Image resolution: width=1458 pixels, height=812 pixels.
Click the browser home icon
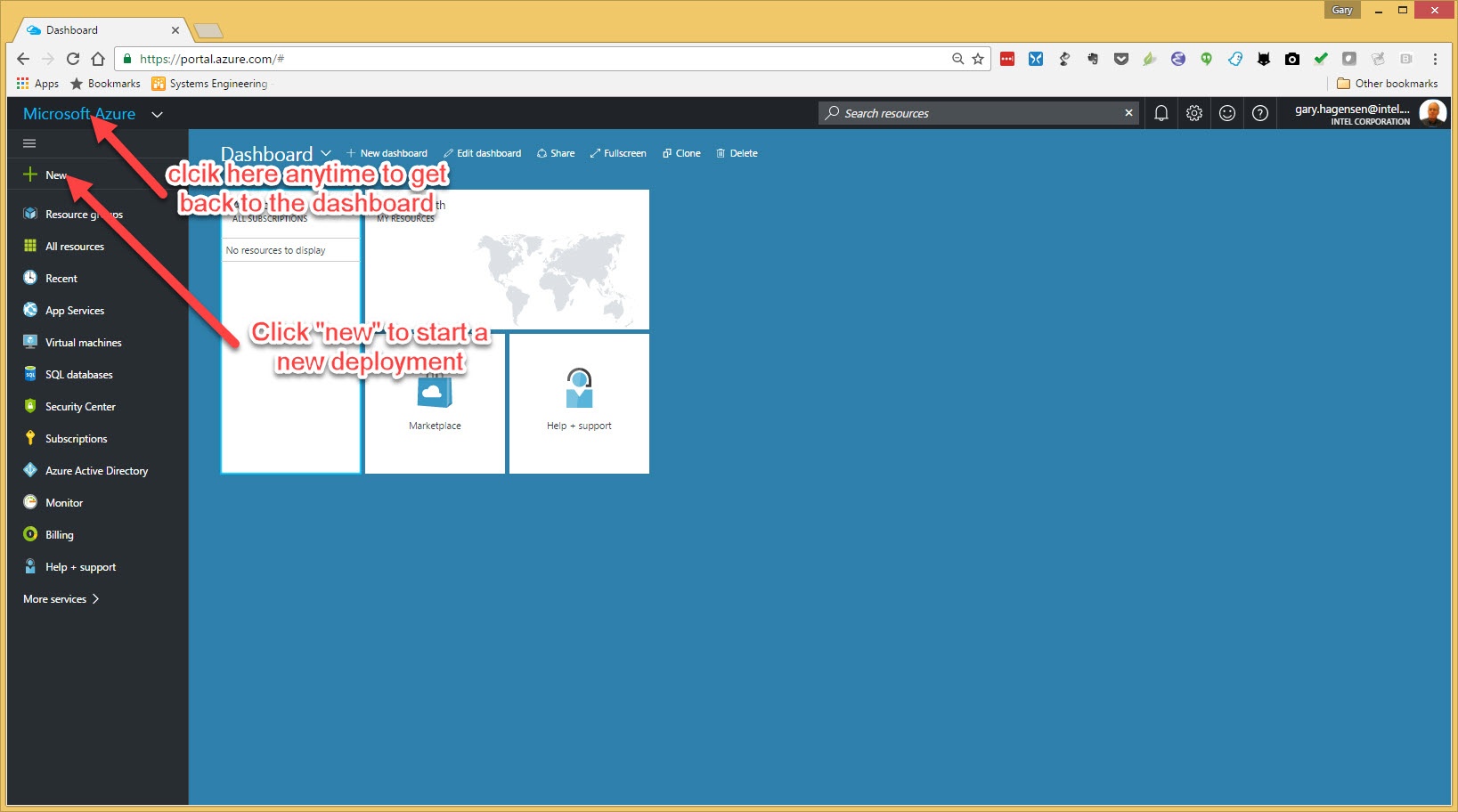tap(98, 59)
